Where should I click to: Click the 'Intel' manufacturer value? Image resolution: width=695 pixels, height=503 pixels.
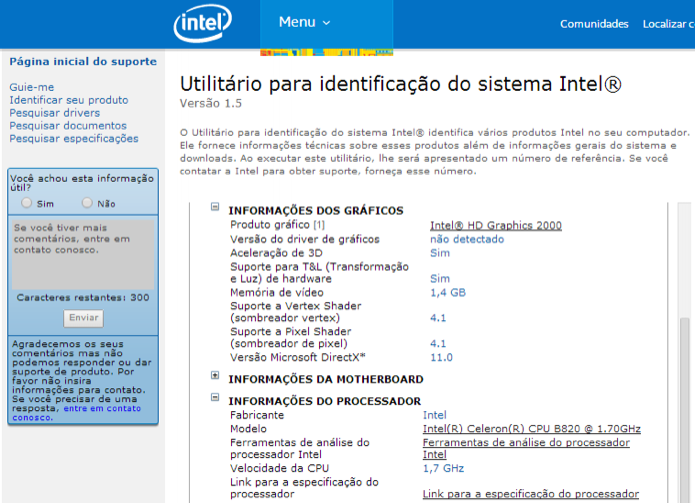(x=434, y=415)
